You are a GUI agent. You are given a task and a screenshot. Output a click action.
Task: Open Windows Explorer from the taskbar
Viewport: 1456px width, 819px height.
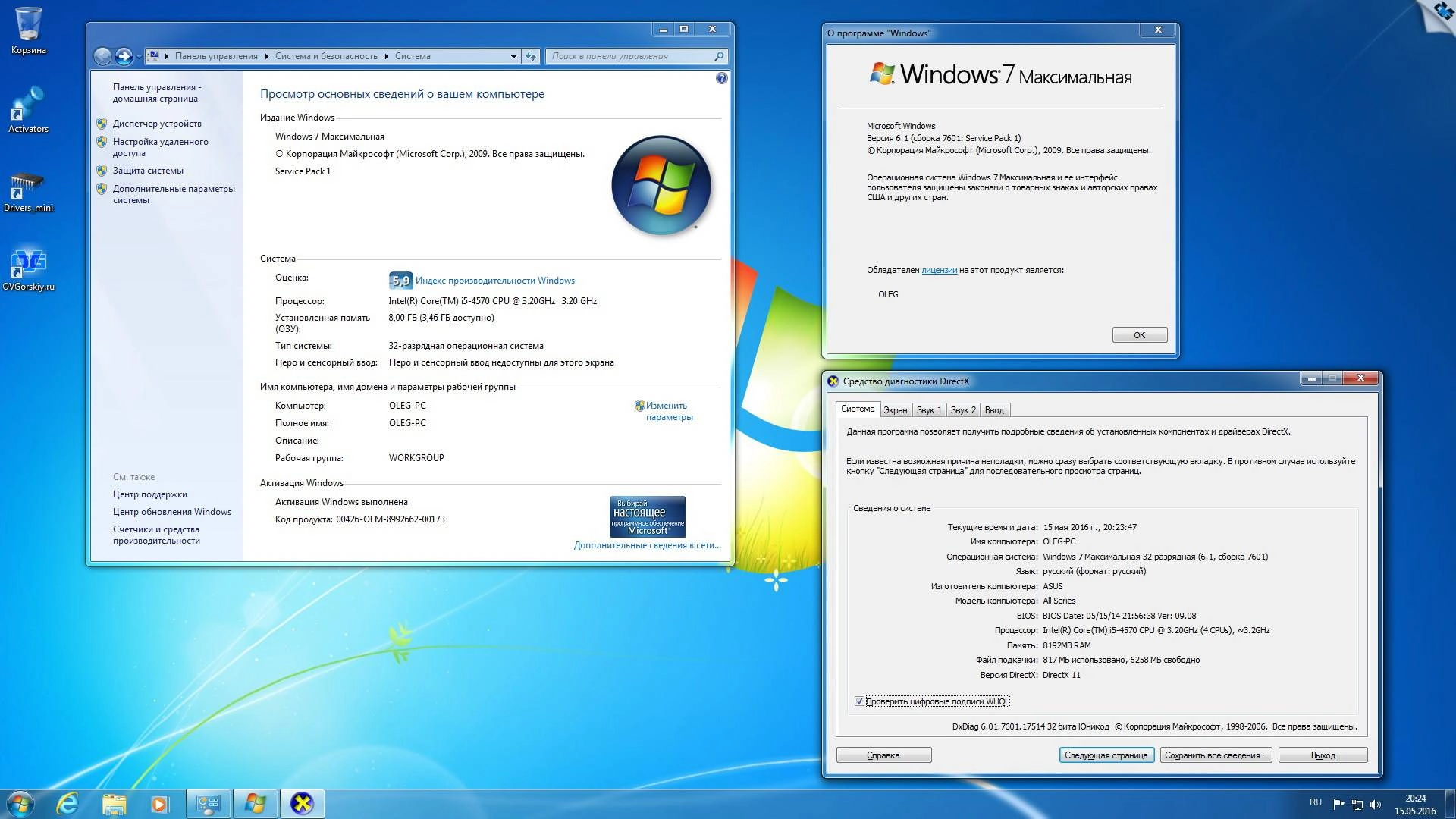pyautogui.click(x=114, y=802)
